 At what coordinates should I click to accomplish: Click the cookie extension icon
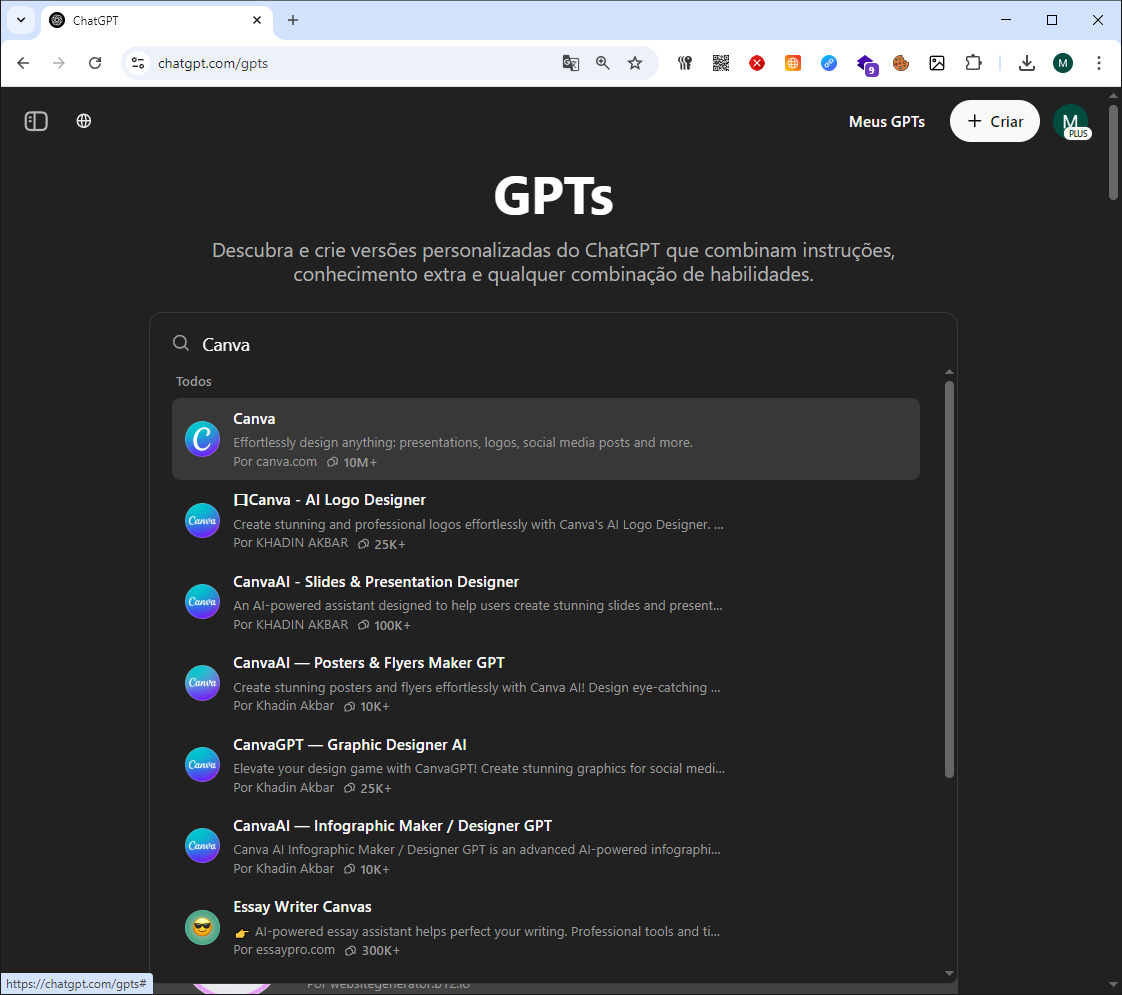pyautogui.click(x=901, y=63)
